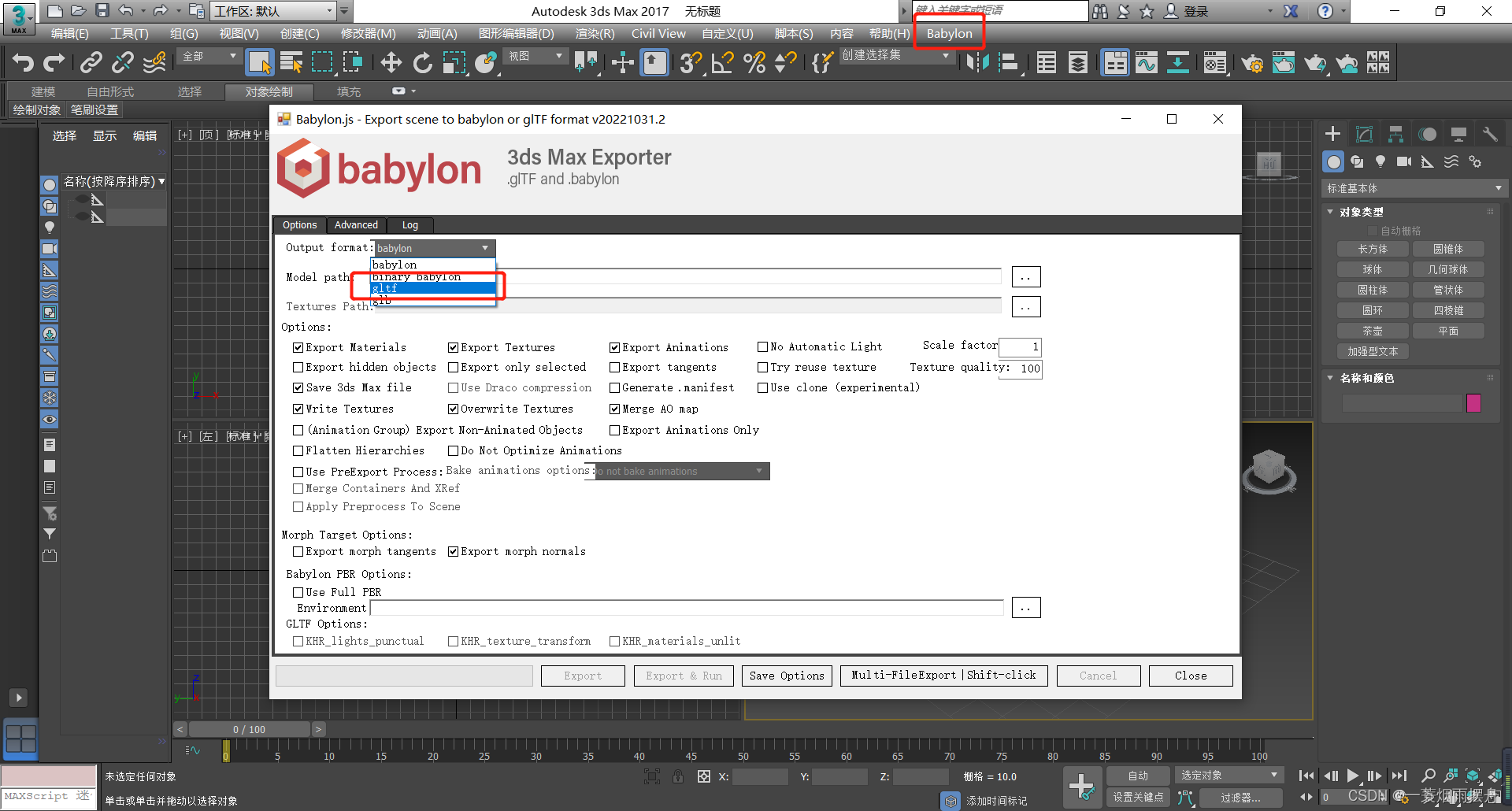The image size is (1512, 811).
Task: Toggle the 3D Snaps tool
Action: 691,62
